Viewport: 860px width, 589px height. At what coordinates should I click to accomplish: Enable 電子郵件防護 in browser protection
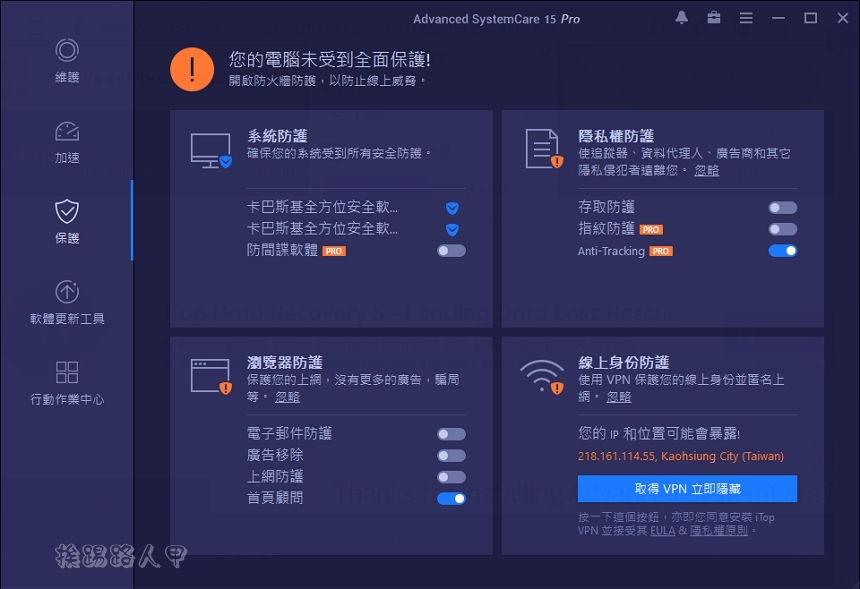click(451, 432)
